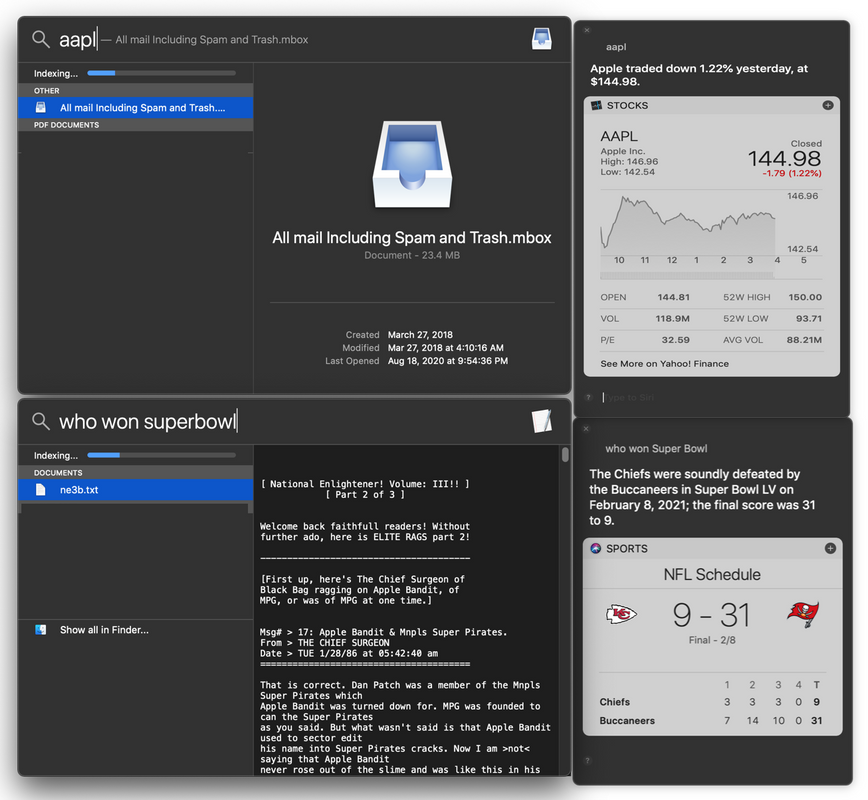Click the Chiefs row in the score table
The height and width of the screenshot is (800, 868).
711,701
